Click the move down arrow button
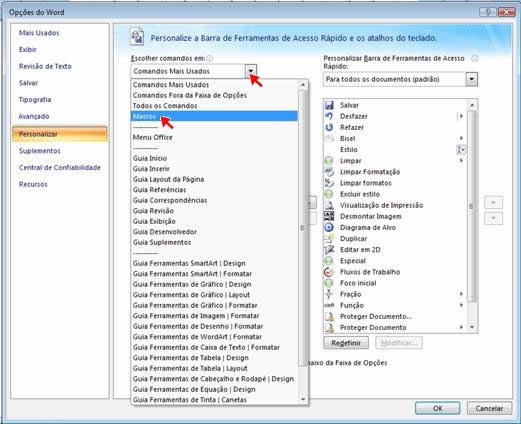 click(x=493, y=219)
